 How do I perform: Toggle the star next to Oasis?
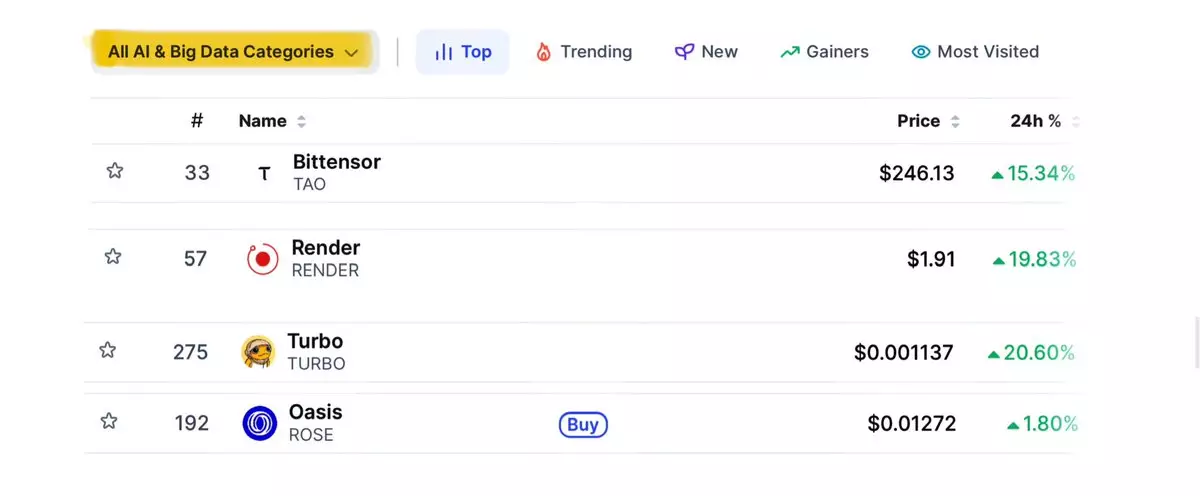pyautogui.click(x=109, y=421)
